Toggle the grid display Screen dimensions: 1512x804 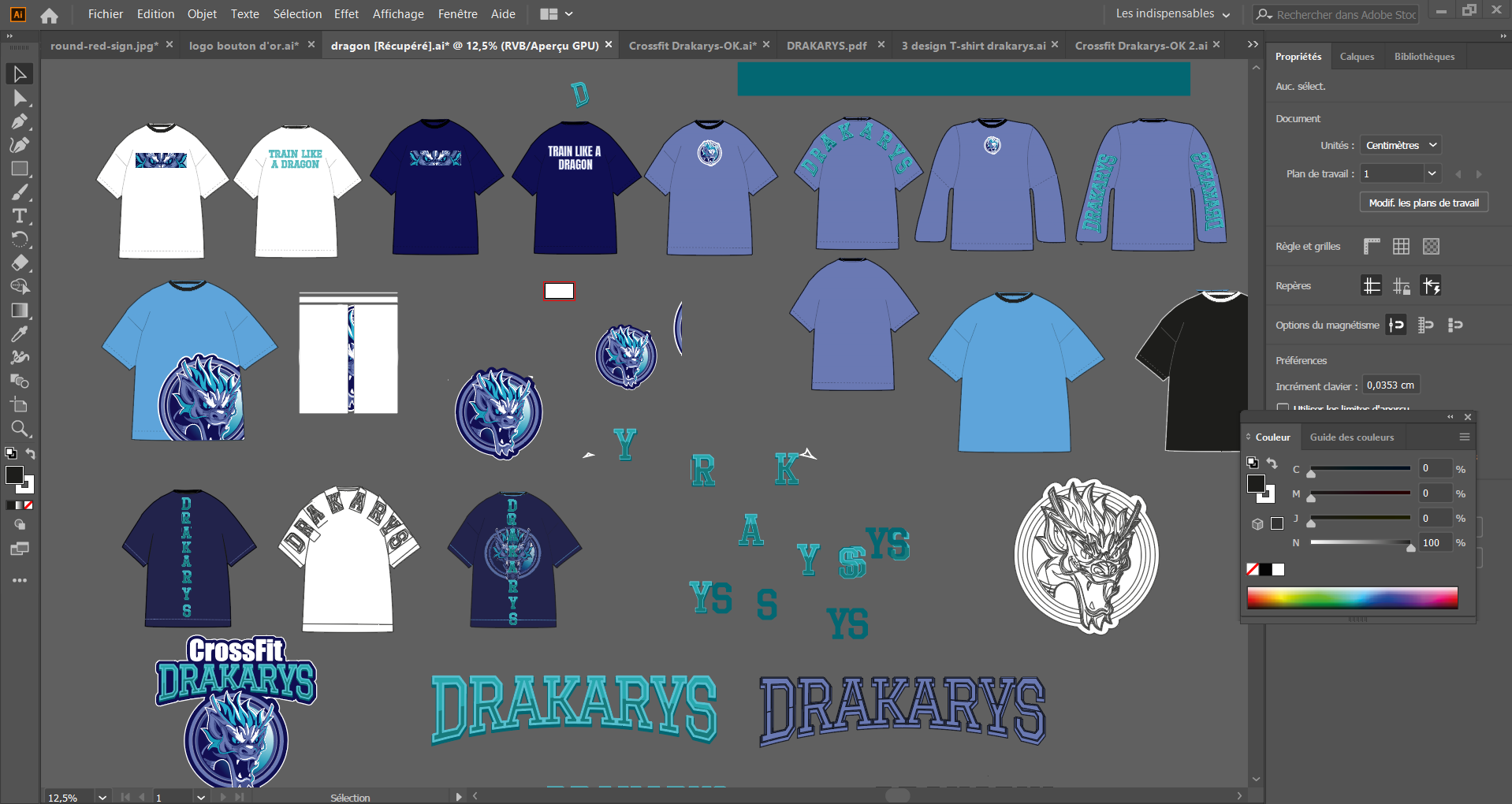tap(1401, 247)
